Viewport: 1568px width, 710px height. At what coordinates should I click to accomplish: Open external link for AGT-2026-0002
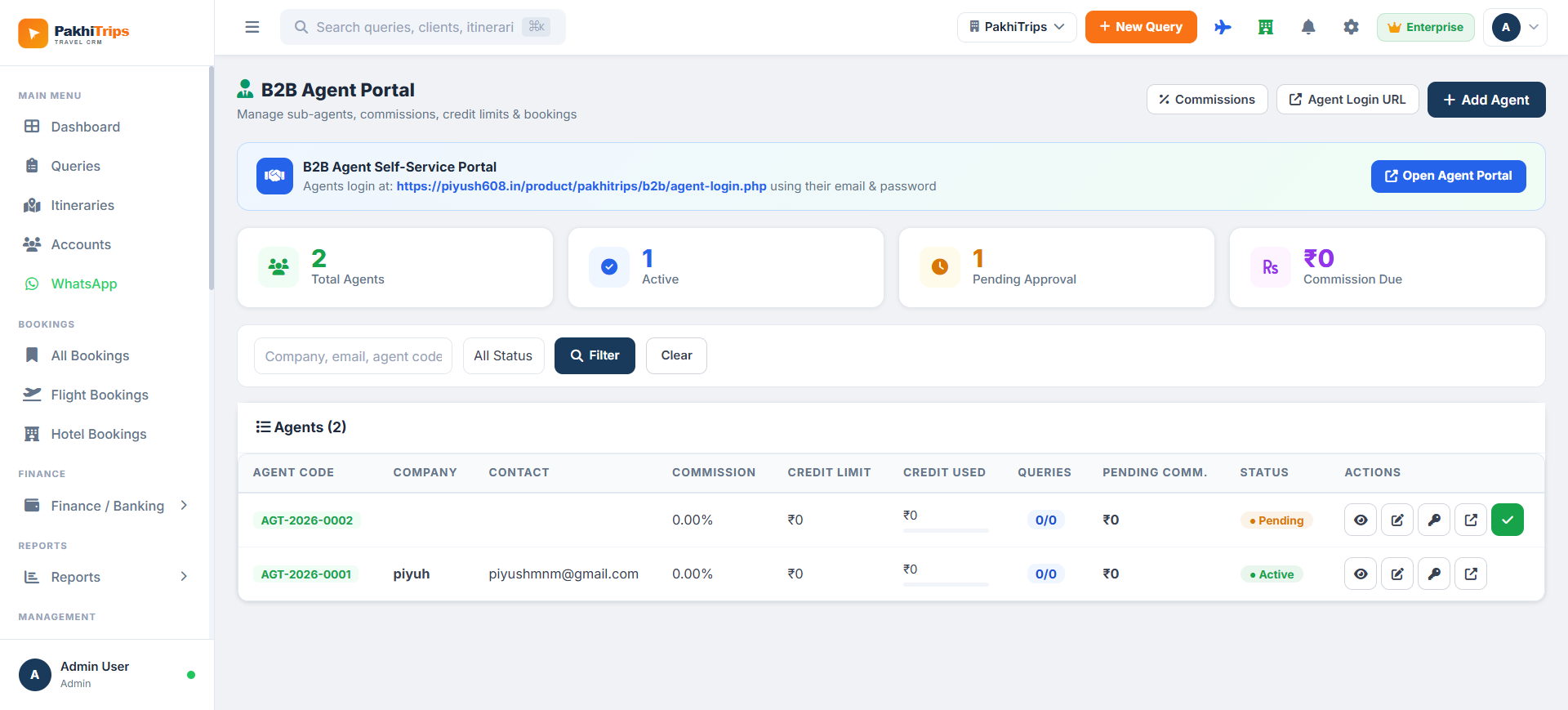1471,520
